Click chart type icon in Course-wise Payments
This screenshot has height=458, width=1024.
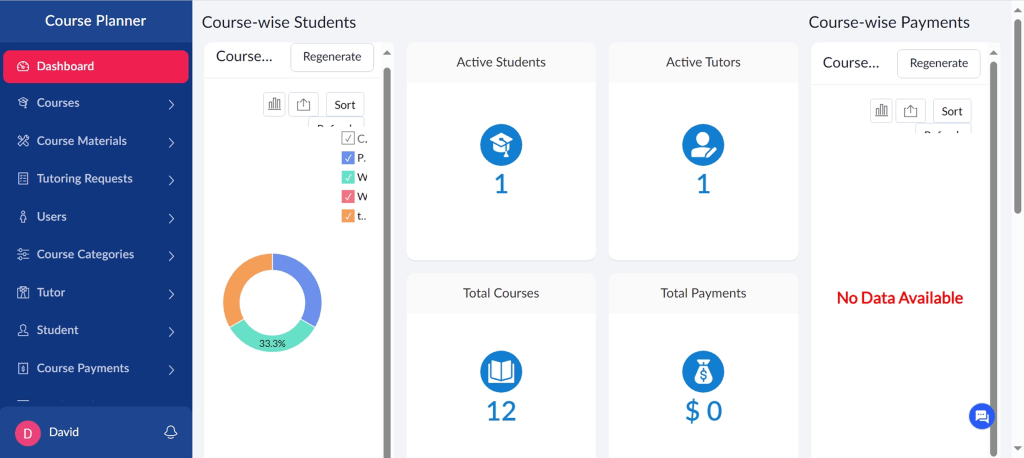881,111
